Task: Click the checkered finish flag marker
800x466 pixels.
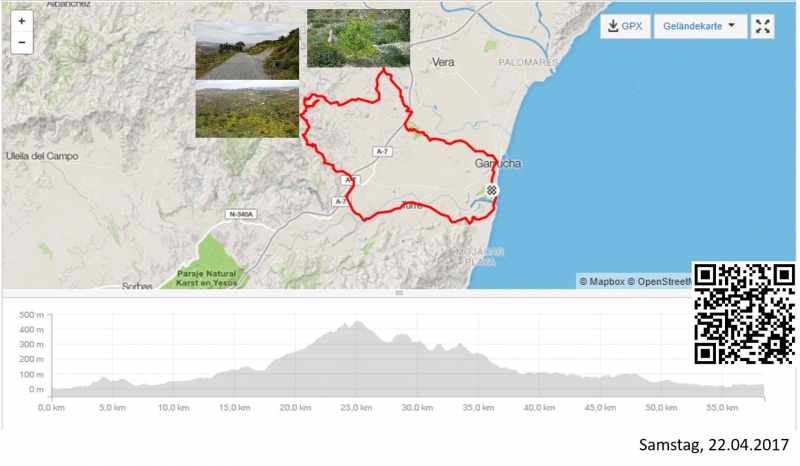Action: (492, 190)
